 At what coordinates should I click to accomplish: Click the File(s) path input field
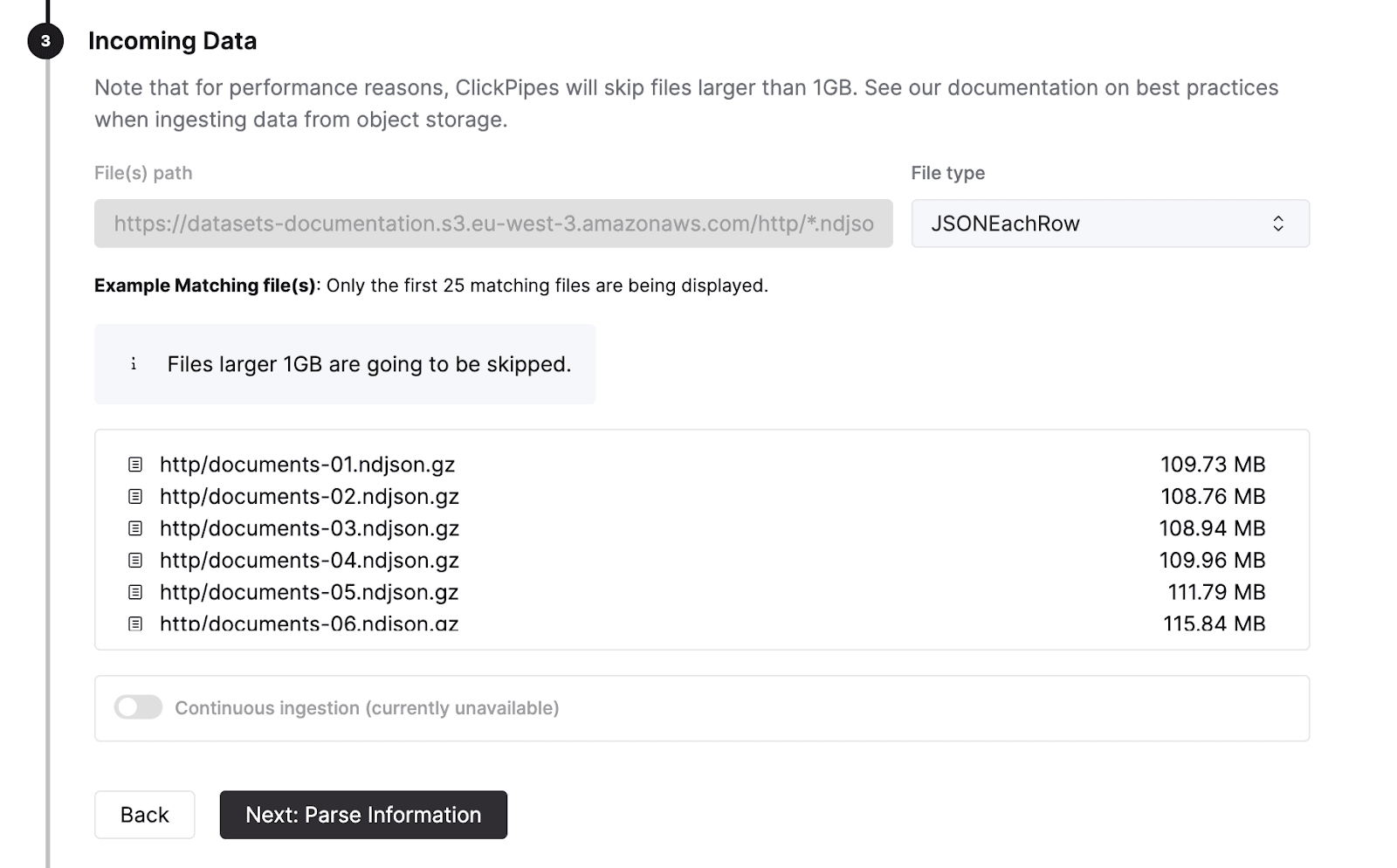click(493, 224)
